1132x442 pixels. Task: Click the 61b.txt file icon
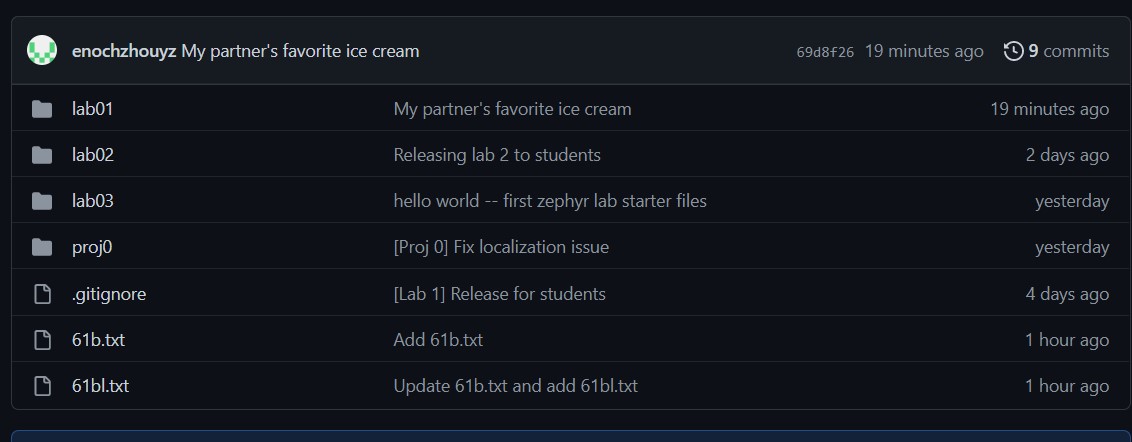click(42, 340)
